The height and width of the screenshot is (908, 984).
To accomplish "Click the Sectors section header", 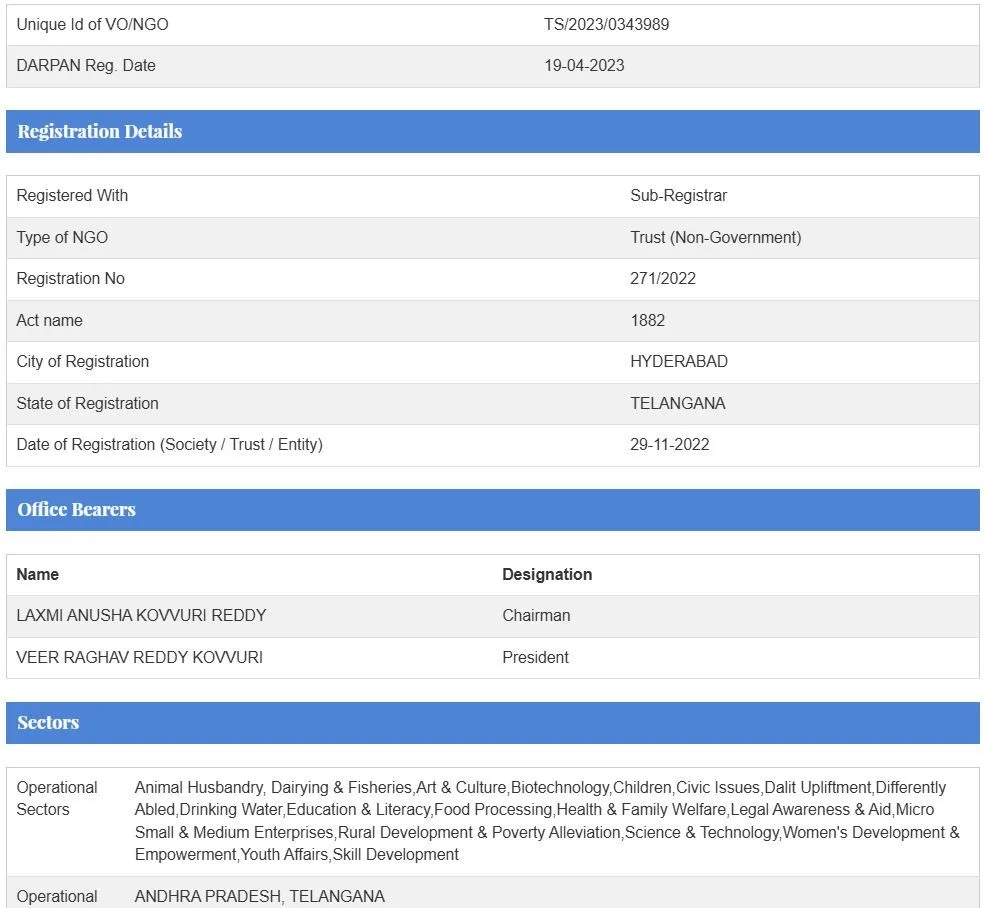I will [x=48, y=722].
